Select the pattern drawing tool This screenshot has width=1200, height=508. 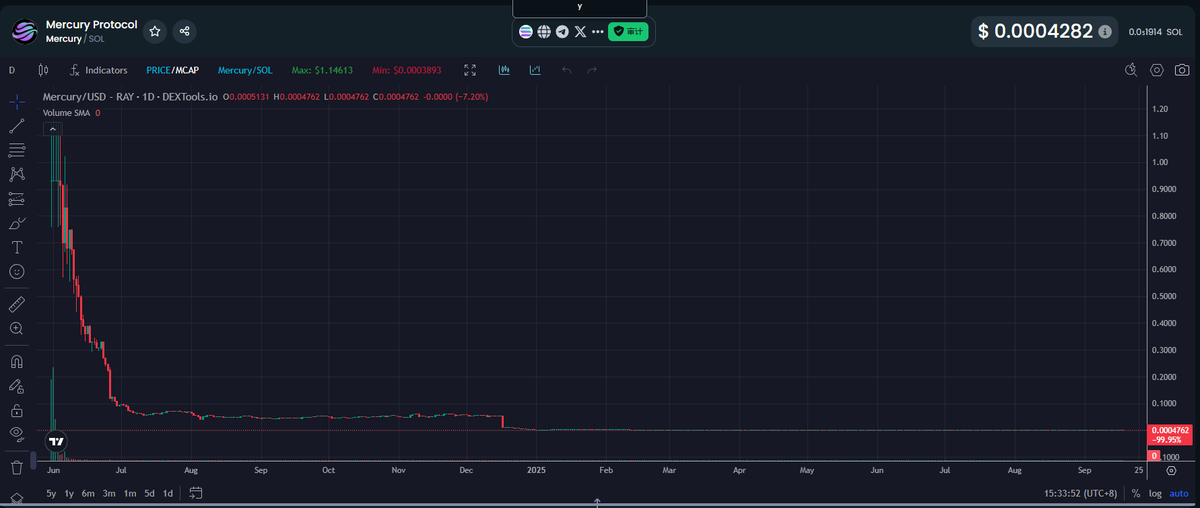click(x=17, y=174)
